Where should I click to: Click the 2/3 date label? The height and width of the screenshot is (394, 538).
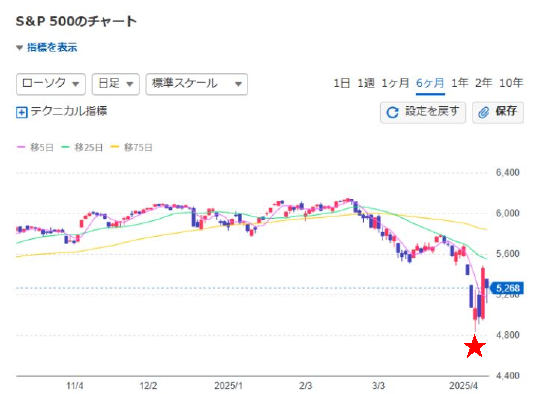pos(305,386)
